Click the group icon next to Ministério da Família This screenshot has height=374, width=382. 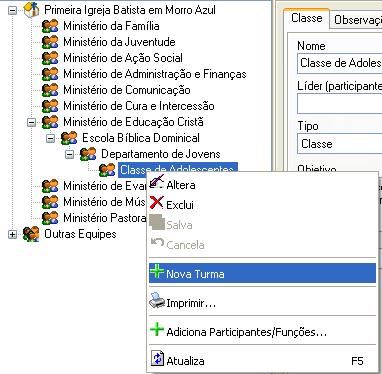point(50,26)
